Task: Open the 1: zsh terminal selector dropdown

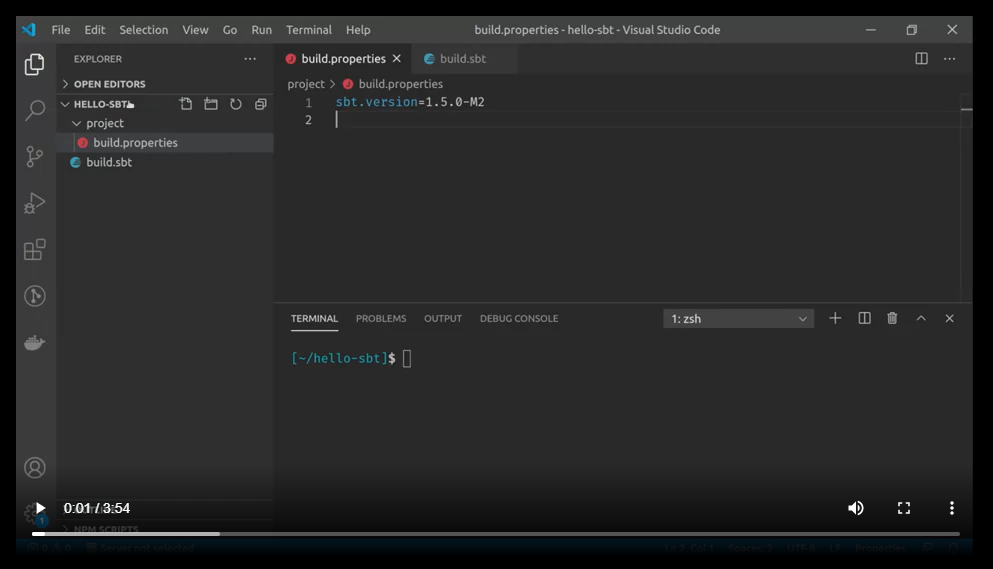Action: click(x=738, y=319)
